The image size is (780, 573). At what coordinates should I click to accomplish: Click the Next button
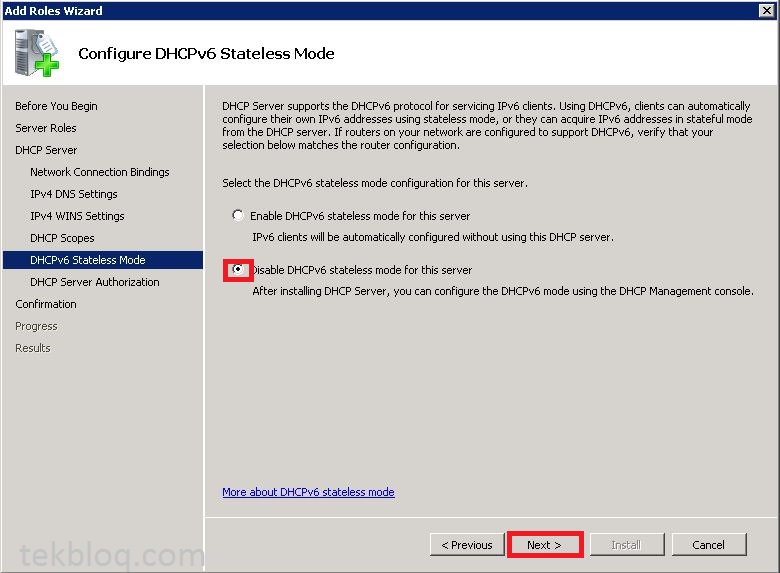pyautogui.click(x=545, y=545)
